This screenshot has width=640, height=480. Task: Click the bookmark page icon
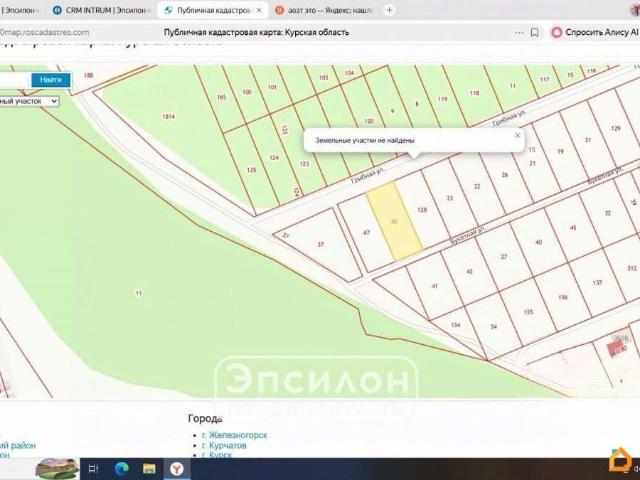534,33
